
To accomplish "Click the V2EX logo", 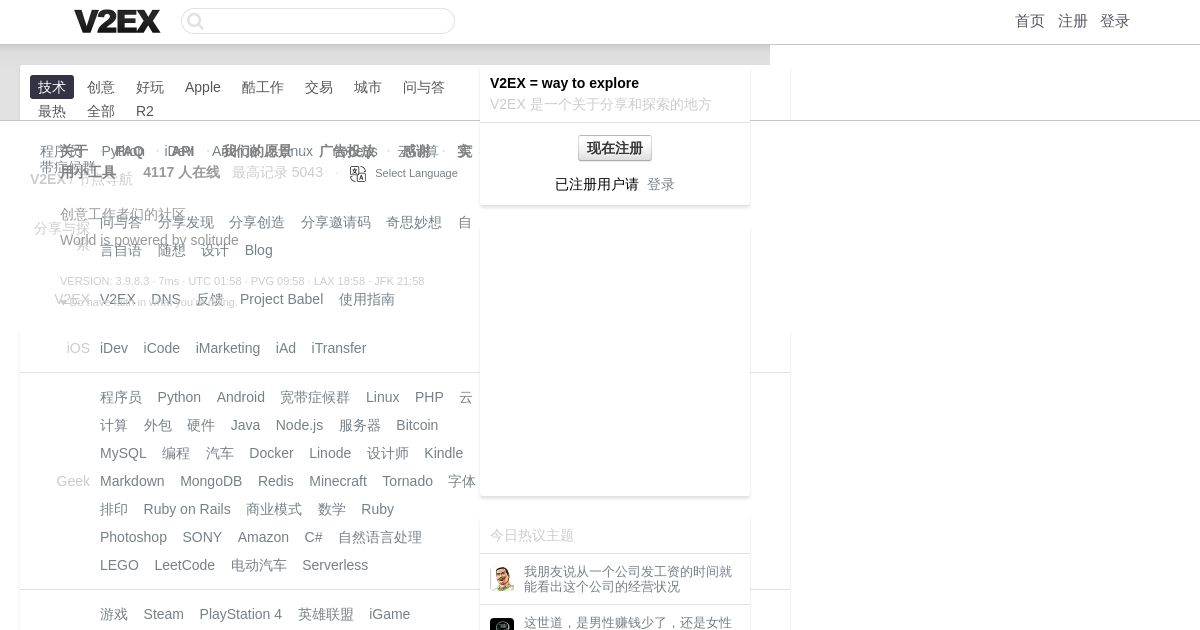I will tap(117, 21).
